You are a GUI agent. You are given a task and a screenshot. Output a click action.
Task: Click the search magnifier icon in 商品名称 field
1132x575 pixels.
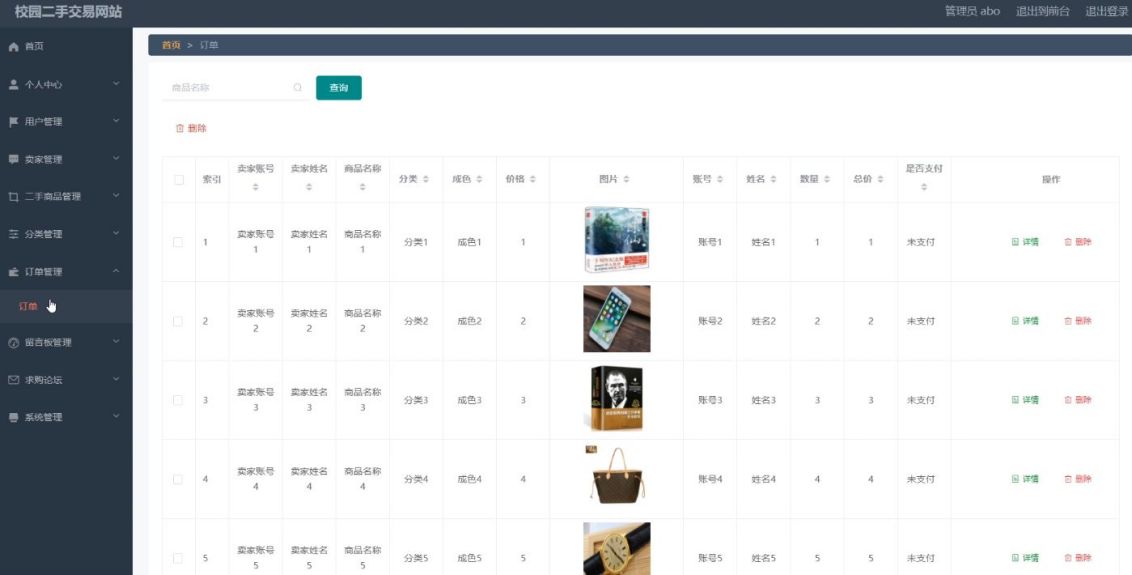coord(297,87)
